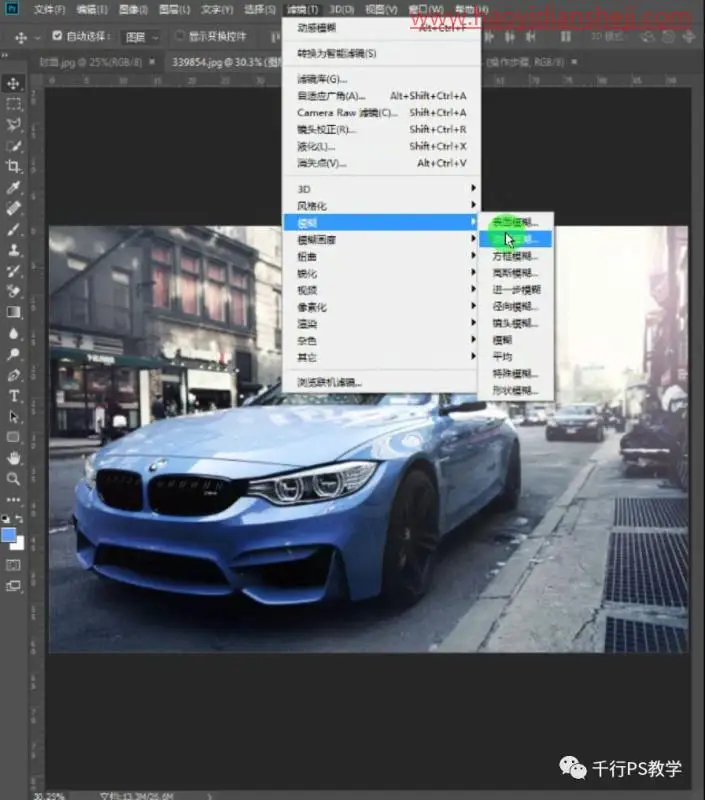
Task: Select the Dodge tool
Action: 14,354
